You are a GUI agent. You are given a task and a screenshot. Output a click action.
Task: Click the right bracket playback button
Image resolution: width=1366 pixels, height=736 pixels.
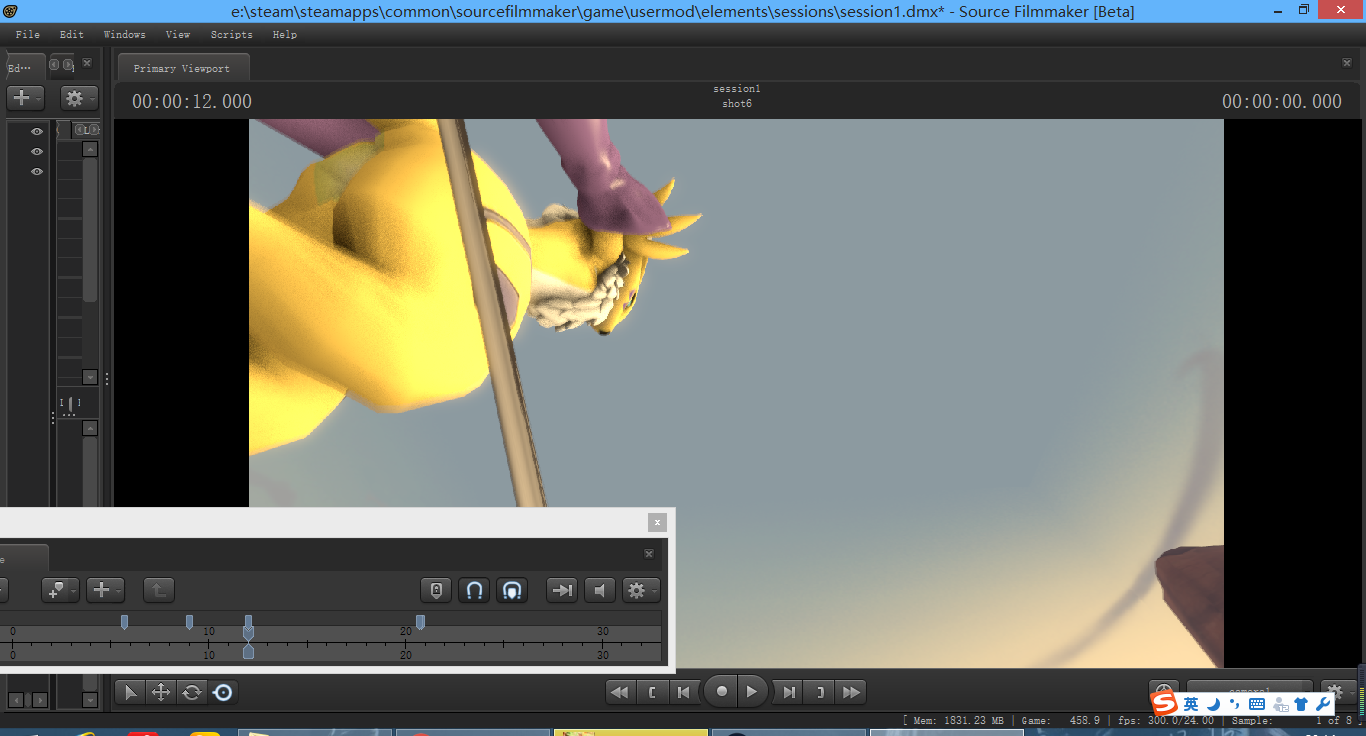(820, 692)
